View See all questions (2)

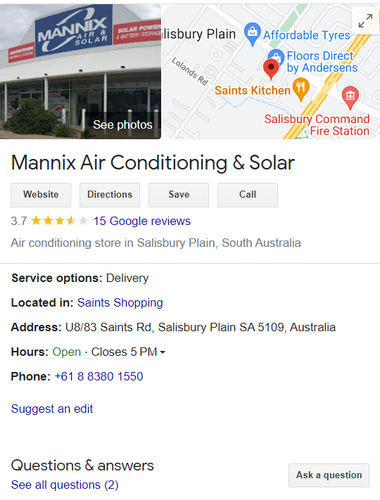pos(65,485)
